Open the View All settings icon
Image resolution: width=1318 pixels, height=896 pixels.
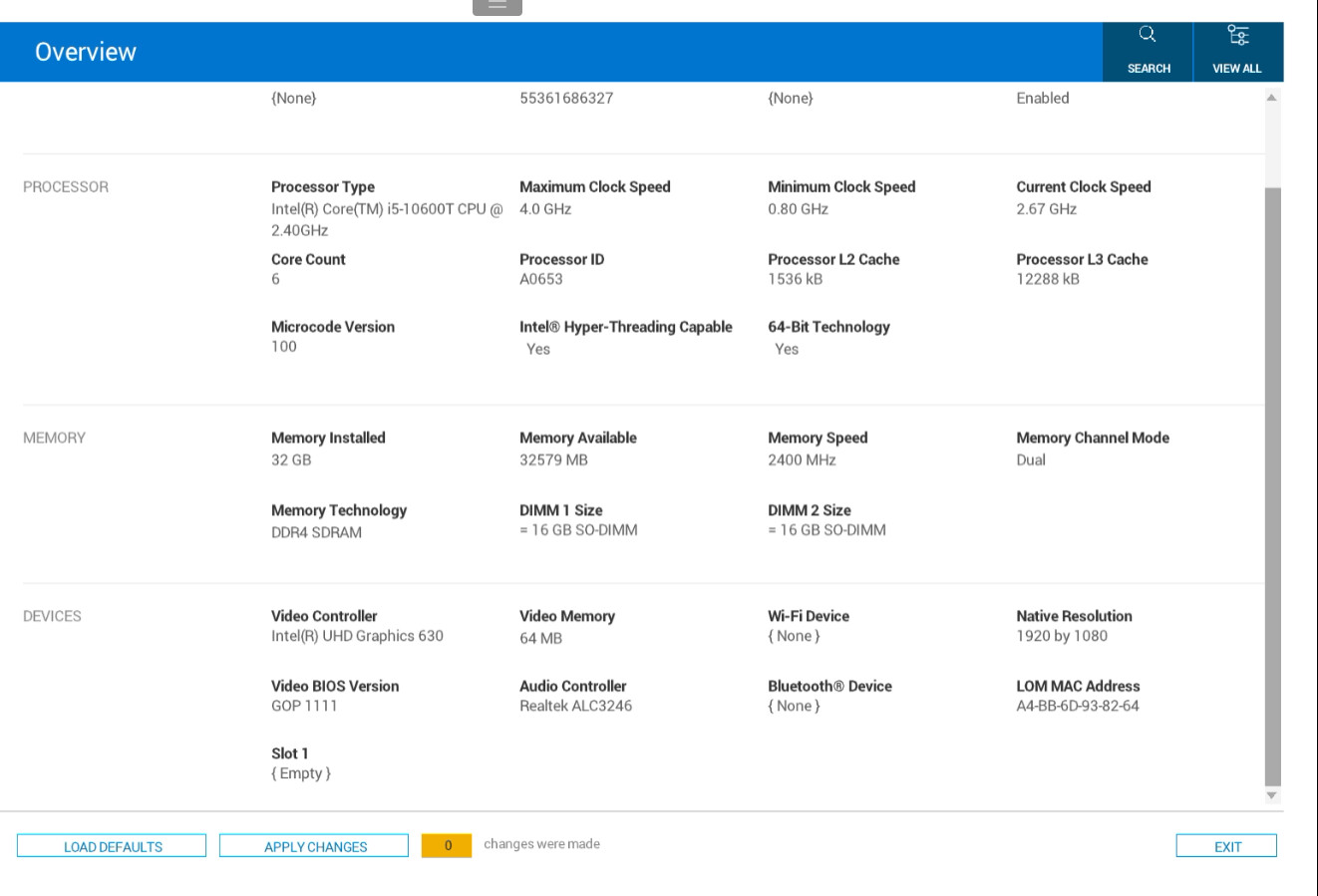[x=1237, y=51]
